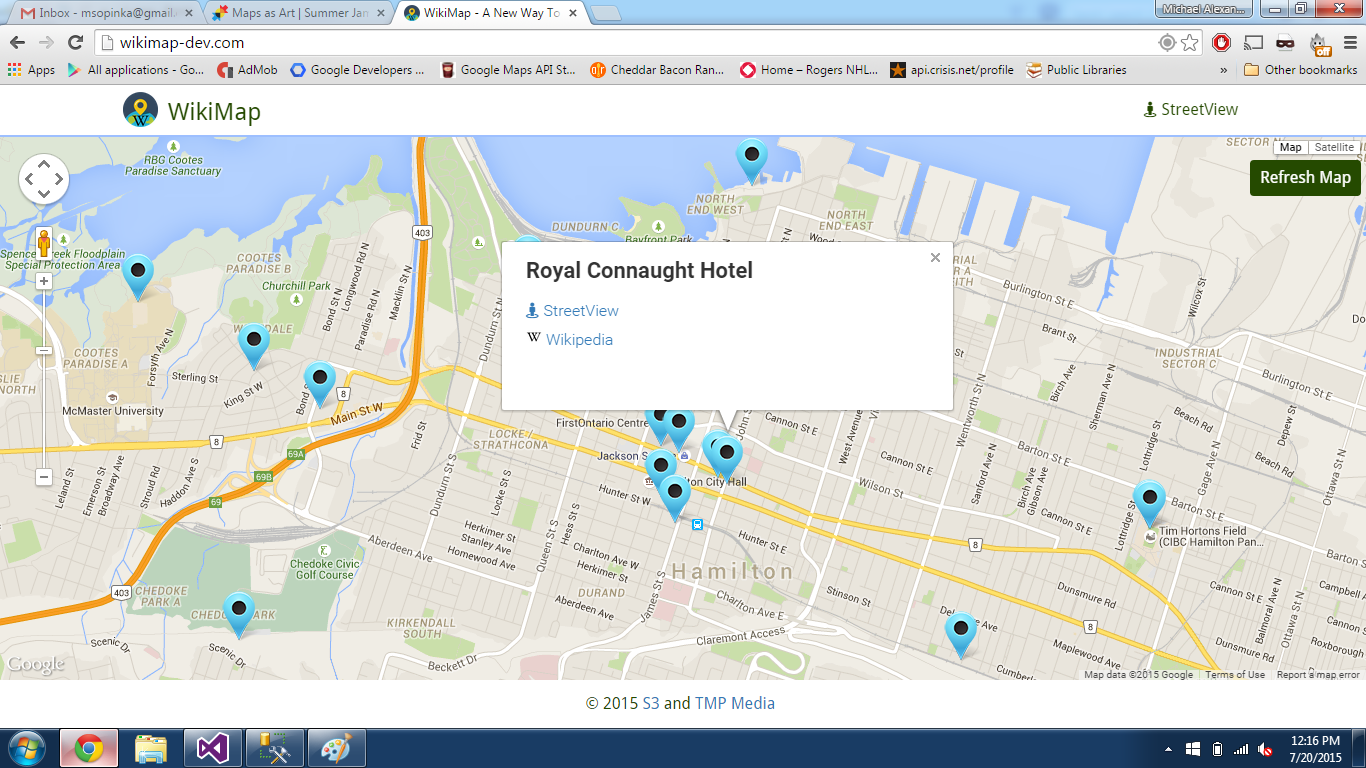Click the Refresh Map button
Screen dimensions: 1366x768
1305,178
